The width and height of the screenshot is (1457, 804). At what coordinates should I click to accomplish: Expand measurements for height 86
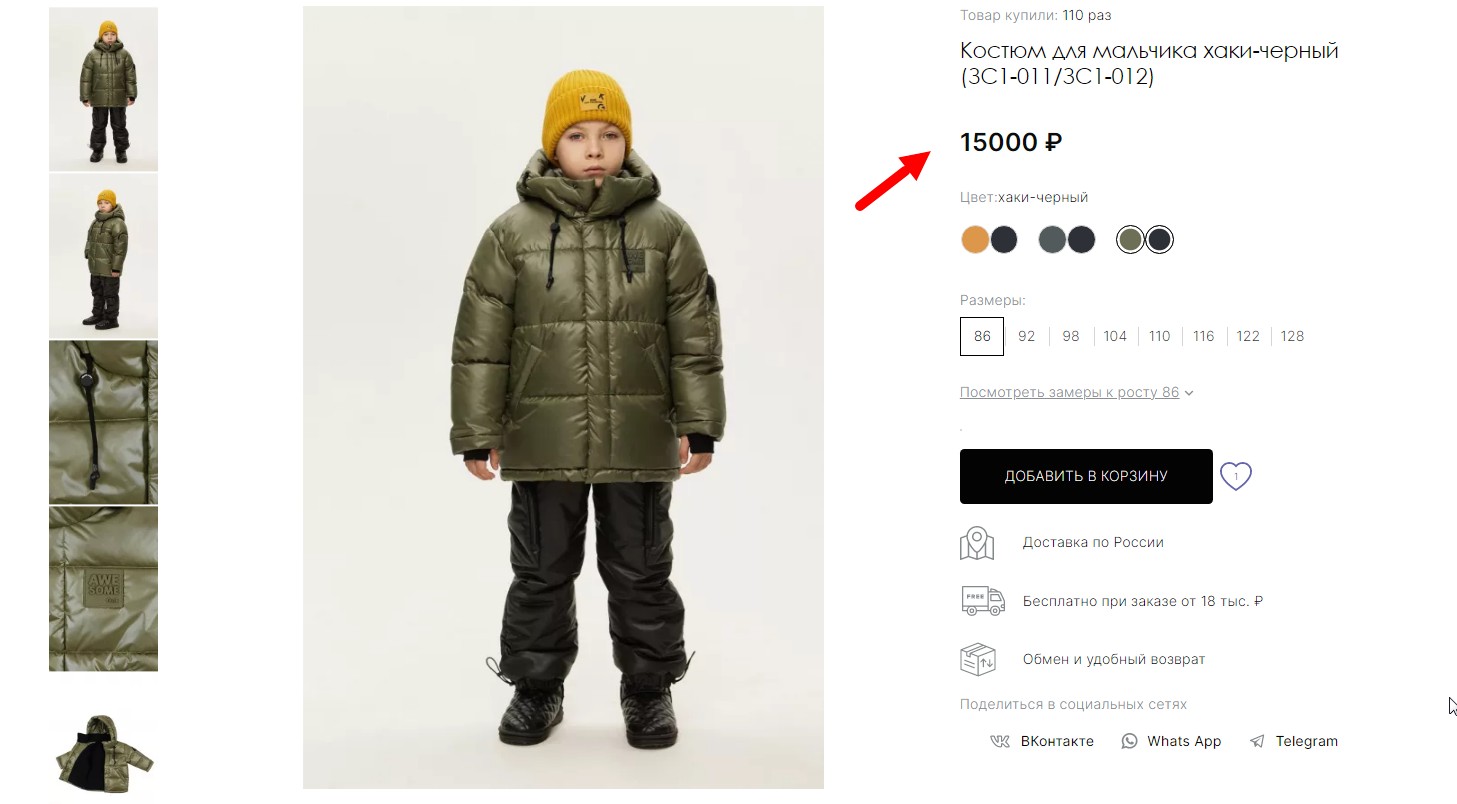click(x=1076, y=392)
